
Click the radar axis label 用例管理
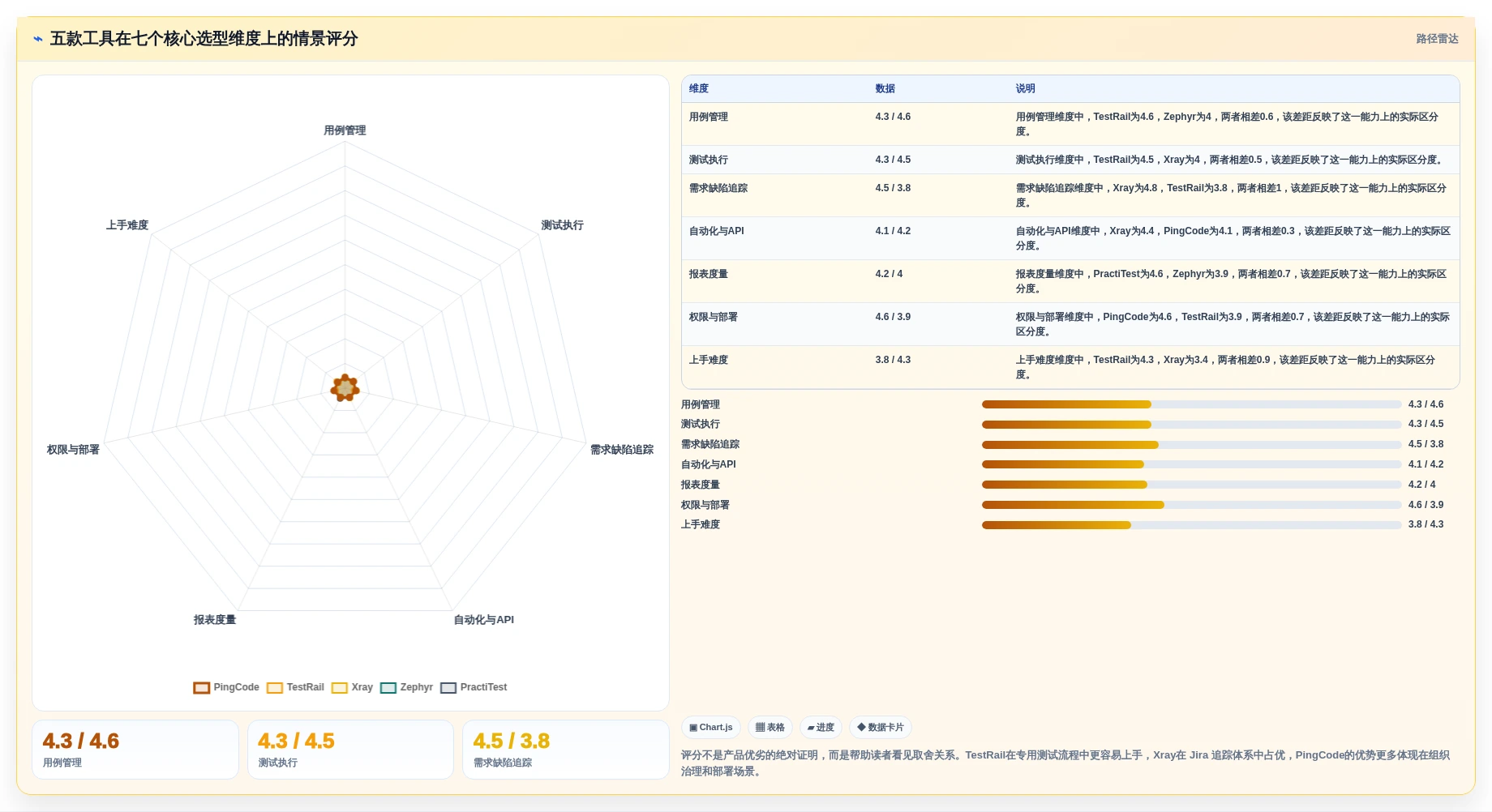[x=345, y=130]
